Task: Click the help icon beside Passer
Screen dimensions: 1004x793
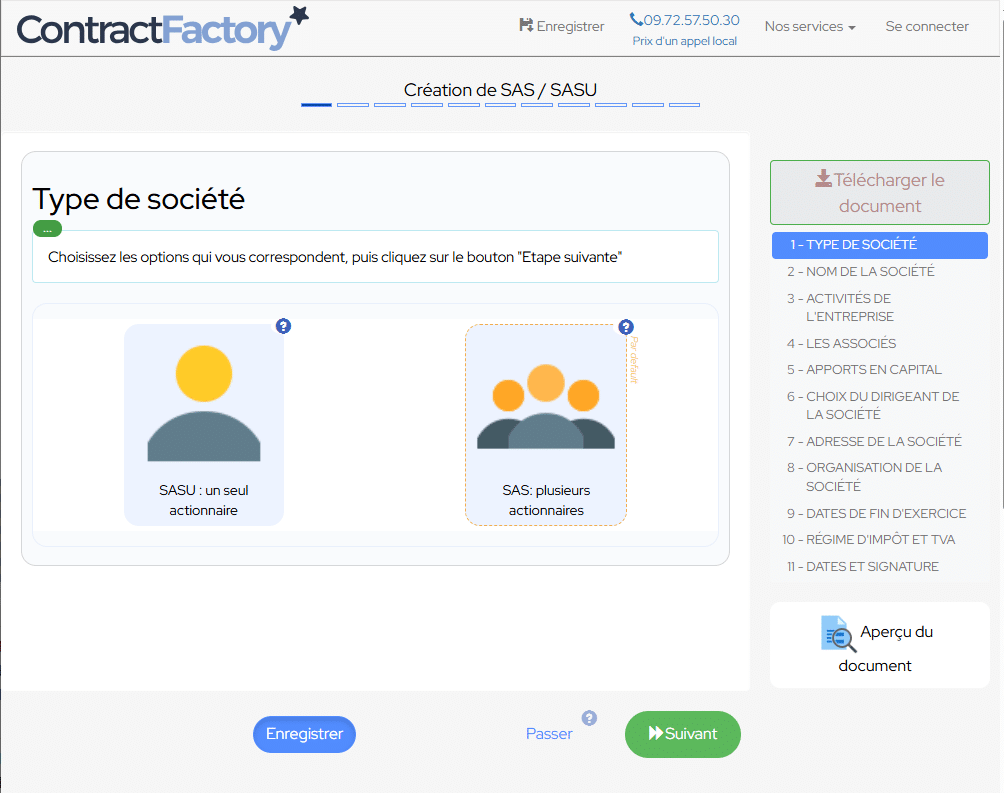Action: pyautogui.click(x=589, y=718)
